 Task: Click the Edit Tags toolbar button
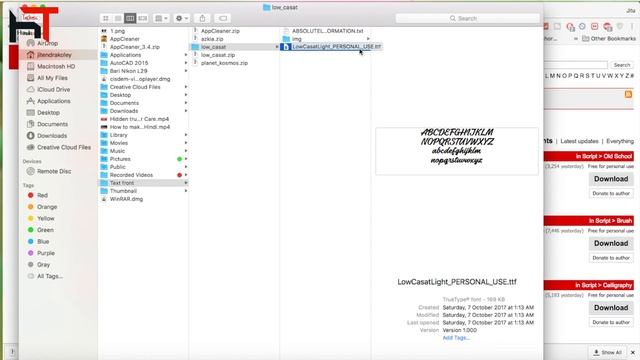coord(223,18)
